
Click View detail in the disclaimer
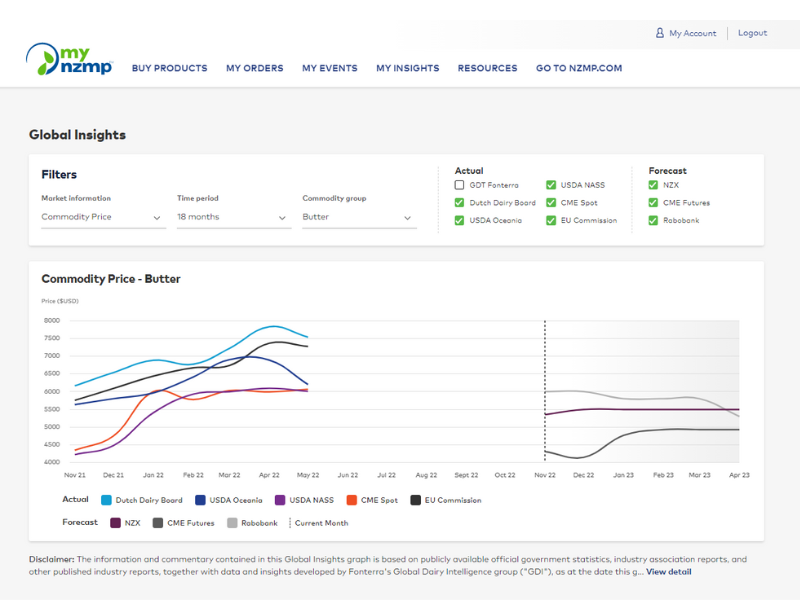coord(669,572)
